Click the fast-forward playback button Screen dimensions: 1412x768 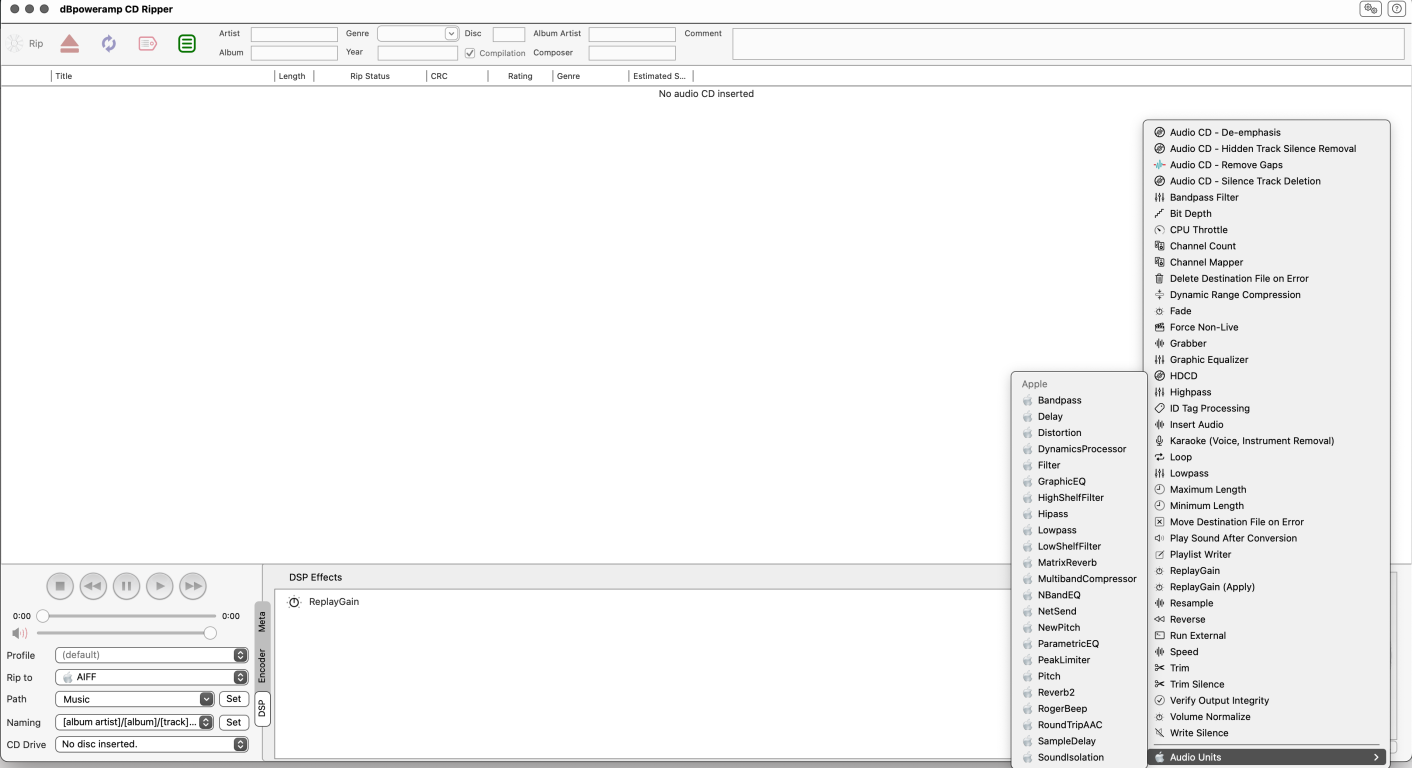(193, 586)
